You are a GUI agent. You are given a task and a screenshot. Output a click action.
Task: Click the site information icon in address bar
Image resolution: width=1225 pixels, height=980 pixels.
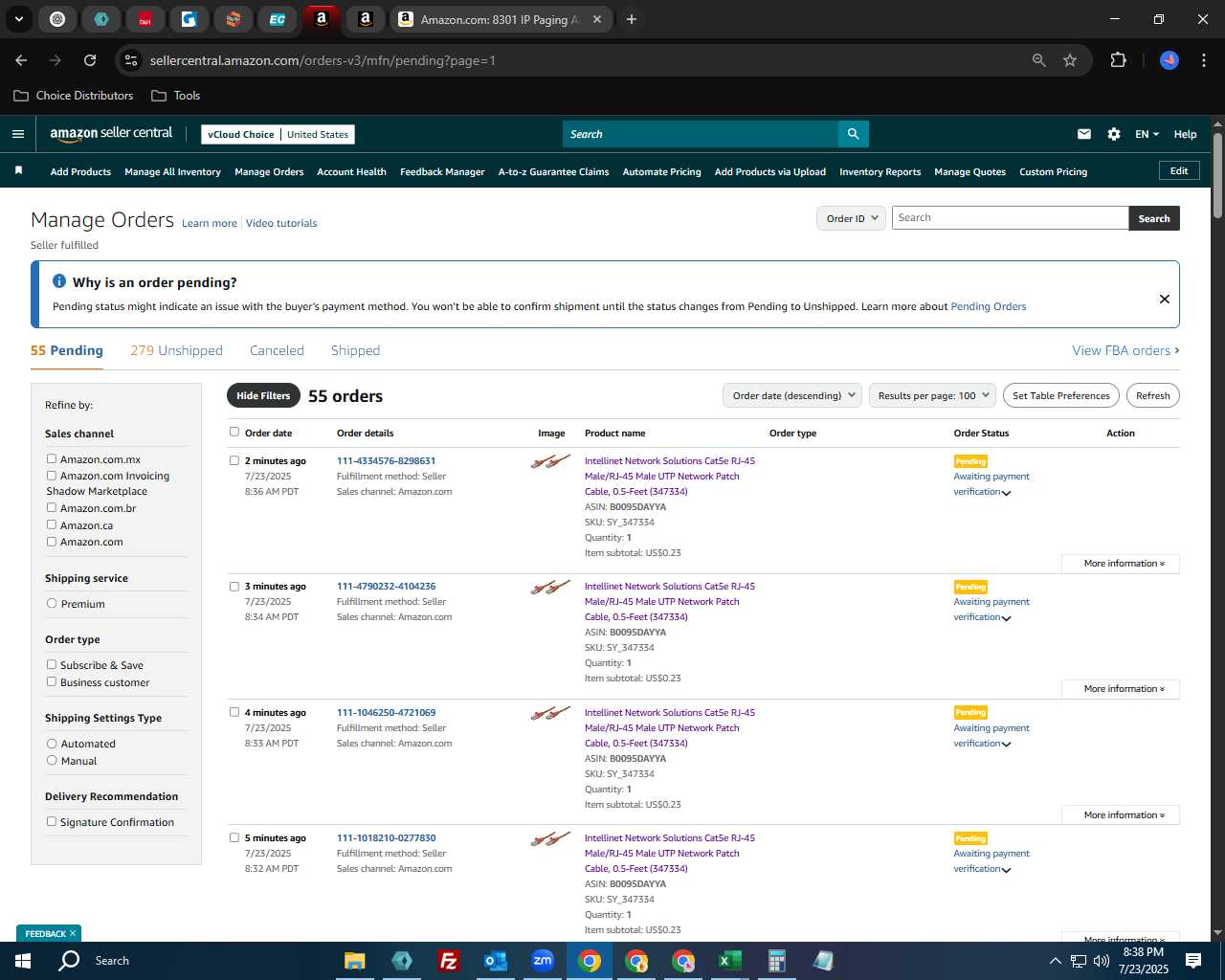point(131,60)
